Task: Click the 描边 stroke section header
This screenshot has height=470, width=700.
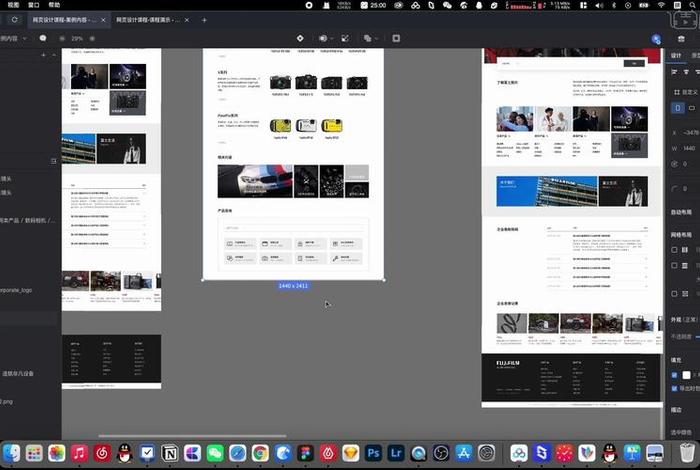Action: point(676,409)
